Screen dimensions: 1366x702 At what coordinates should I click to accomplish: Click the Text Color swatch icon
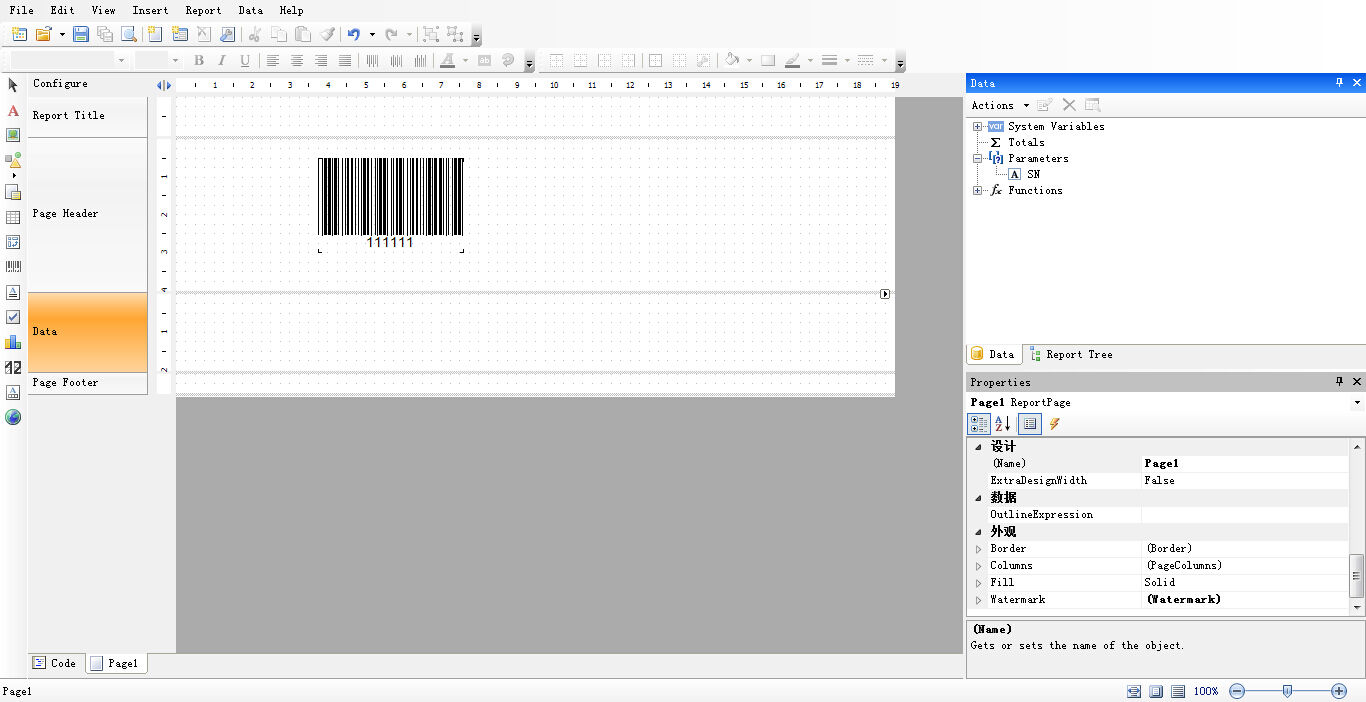point(447,60)
